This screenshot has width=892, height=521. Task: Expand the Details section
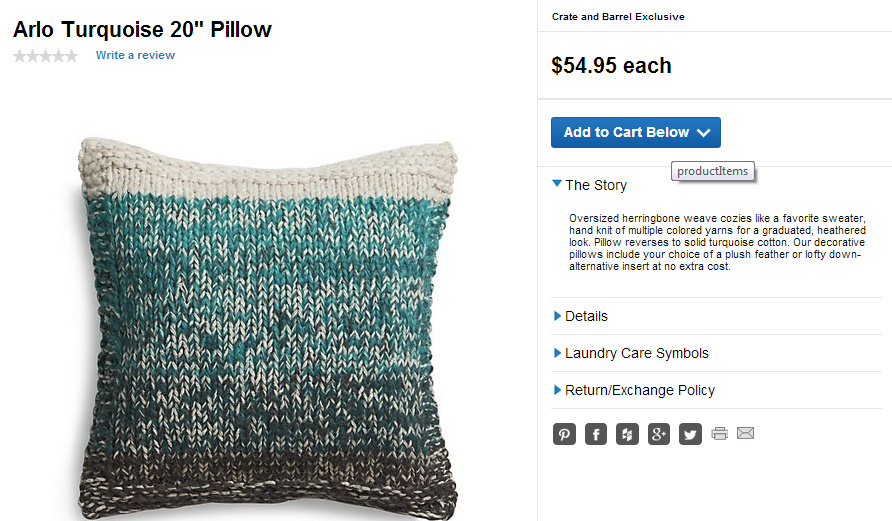coord(585,316)
